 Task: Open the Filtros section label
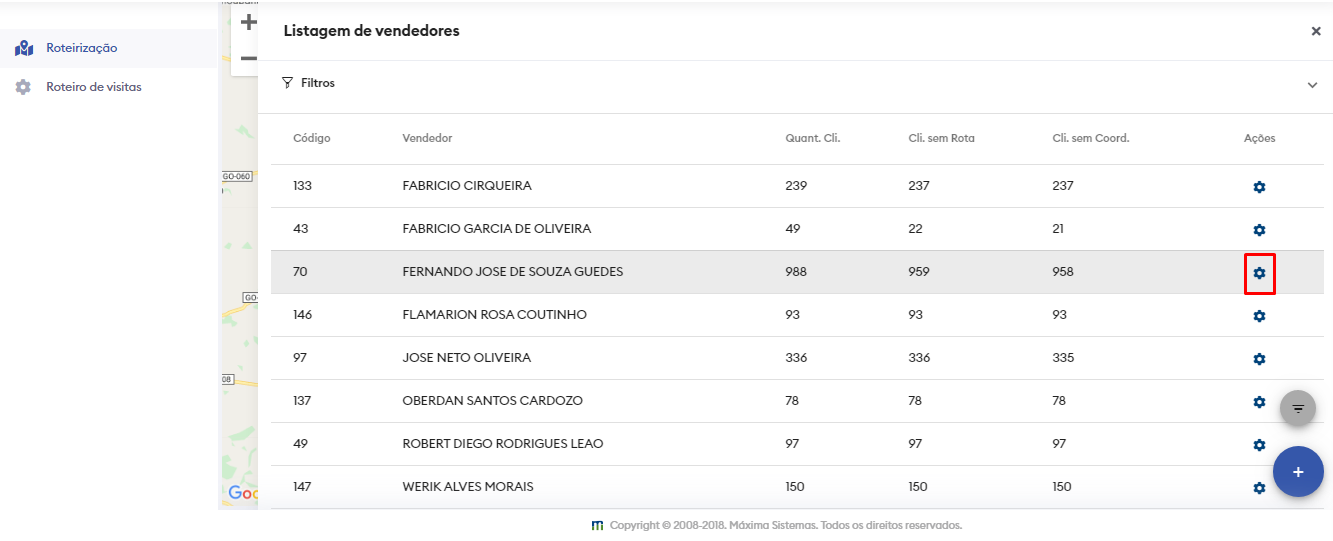(317, 83)
